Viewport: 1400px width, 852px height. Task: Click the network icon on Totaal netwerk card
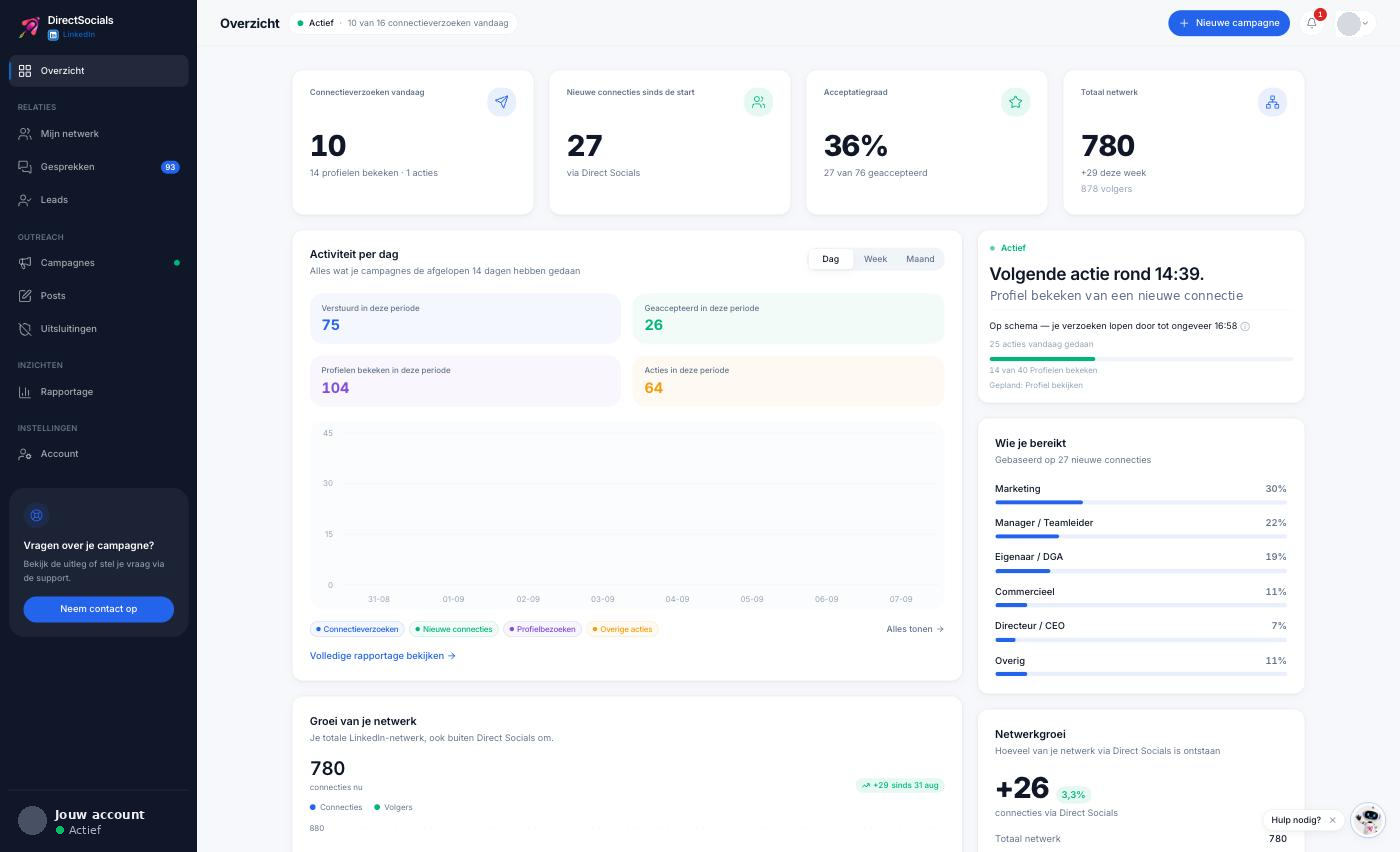tap(1272, 102)
